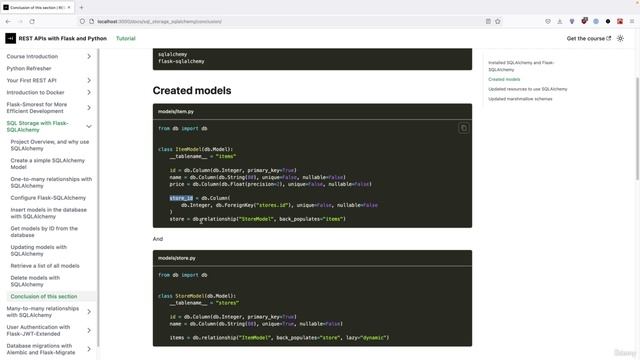The image size is (640, 360).
Task: Click the Created models heading
Action: [x=192, y=91]
